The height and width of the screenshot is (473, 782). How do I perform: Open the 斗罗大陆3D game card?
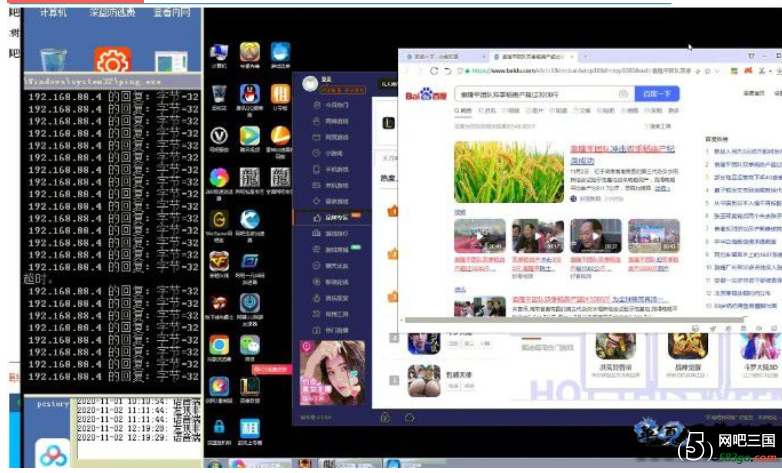click(x=761, y=353)
